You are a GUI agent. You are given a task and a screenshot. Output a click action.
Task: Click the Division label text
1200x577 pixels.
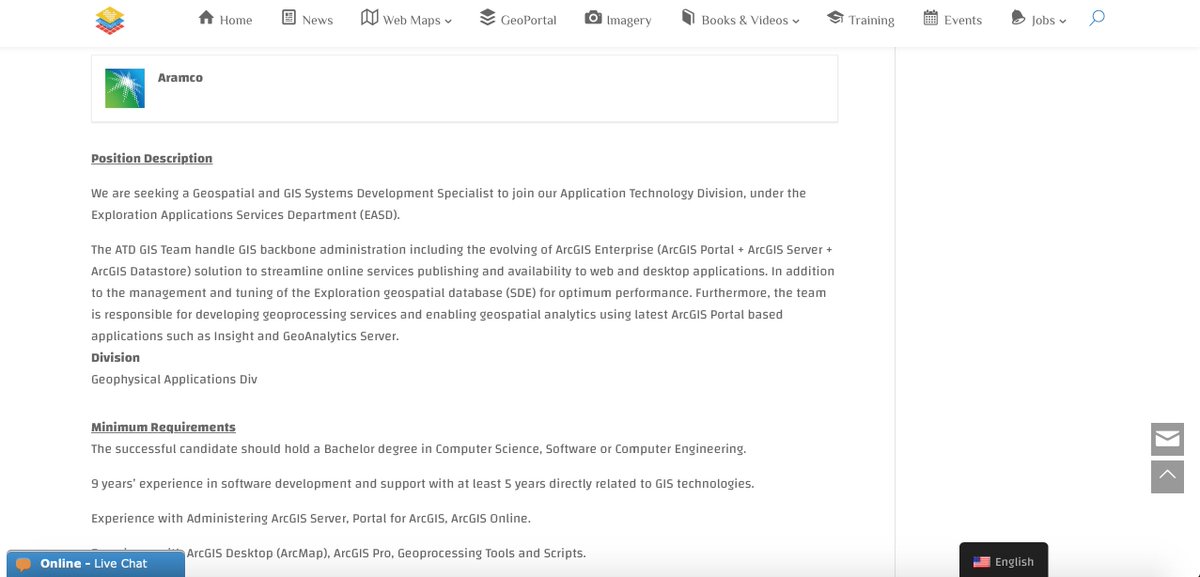pos(115,357)
